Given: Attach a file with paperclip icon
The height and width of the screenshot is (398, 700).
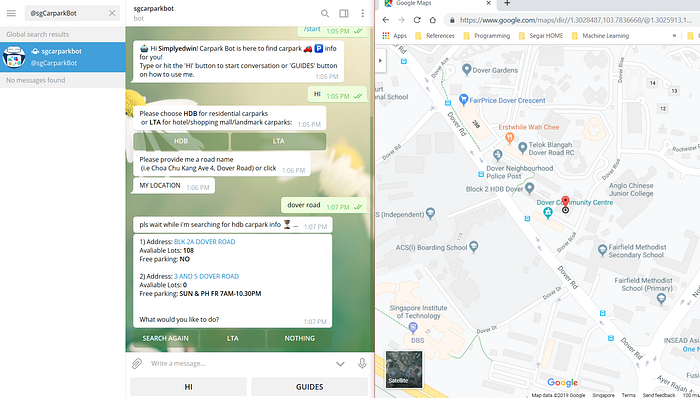Looking at the screenshot, I should coord(137,363).
